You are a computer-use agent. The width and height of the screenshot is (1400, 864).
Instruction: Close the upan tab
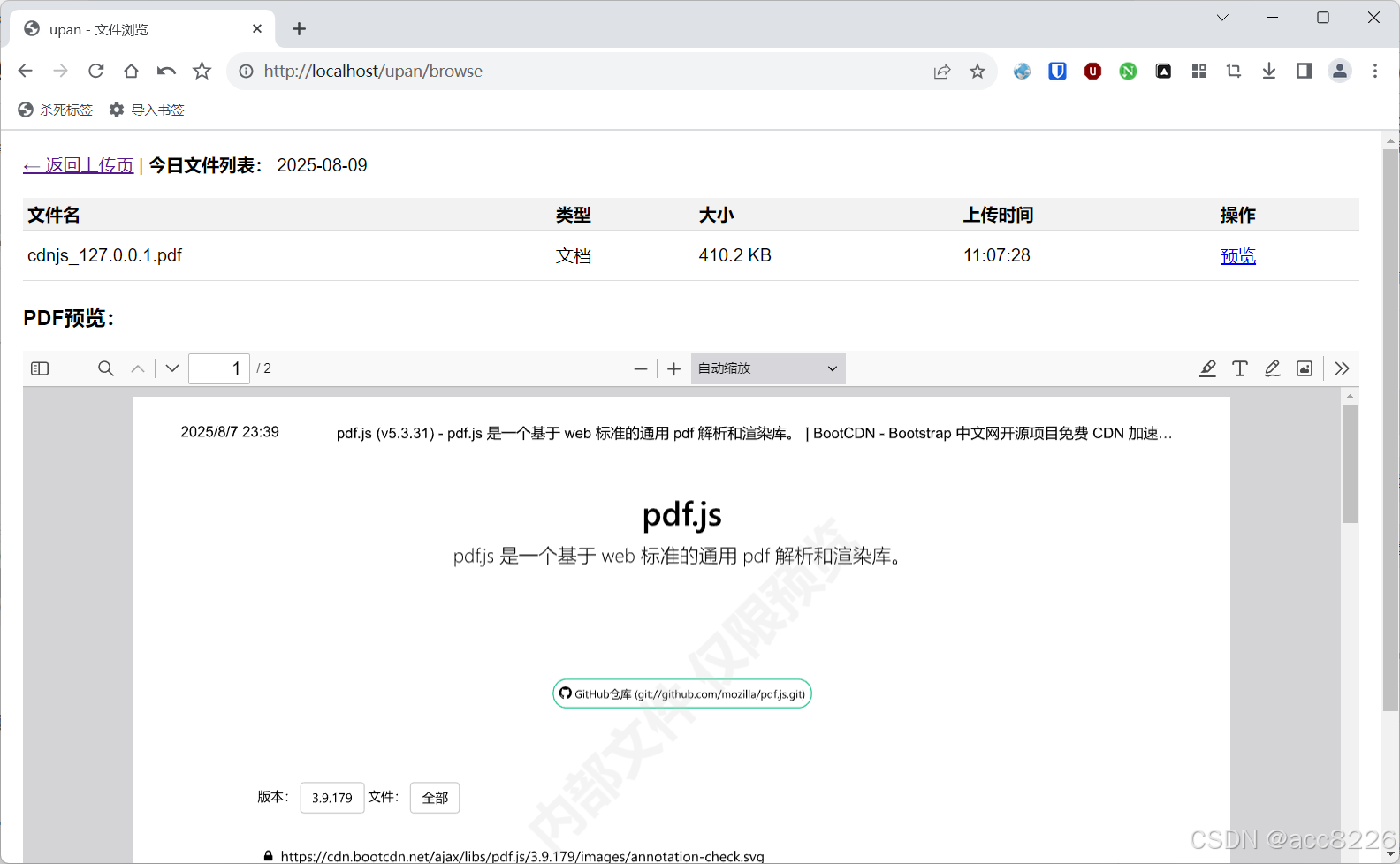257,28
